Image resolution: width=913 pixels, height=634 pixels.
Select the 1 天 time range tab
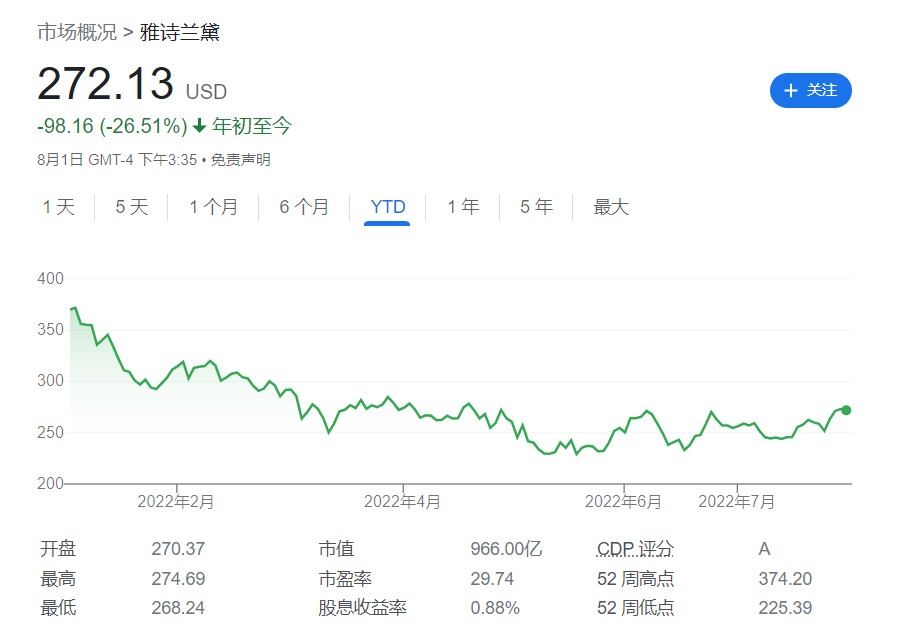pyautogui.click(x=59, y=207)
